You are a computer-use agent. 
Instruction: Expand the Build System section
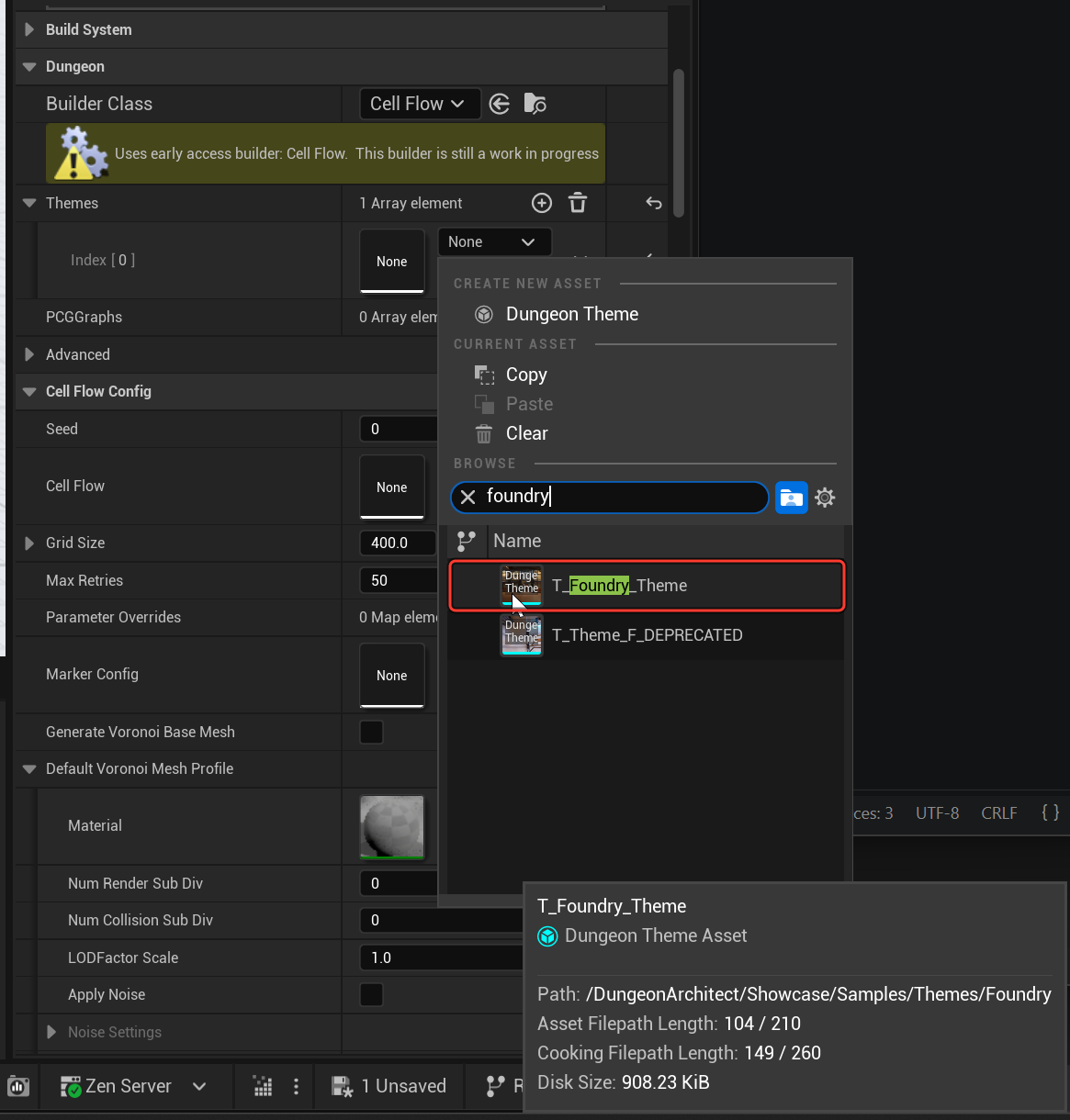(x=29, y=29)
